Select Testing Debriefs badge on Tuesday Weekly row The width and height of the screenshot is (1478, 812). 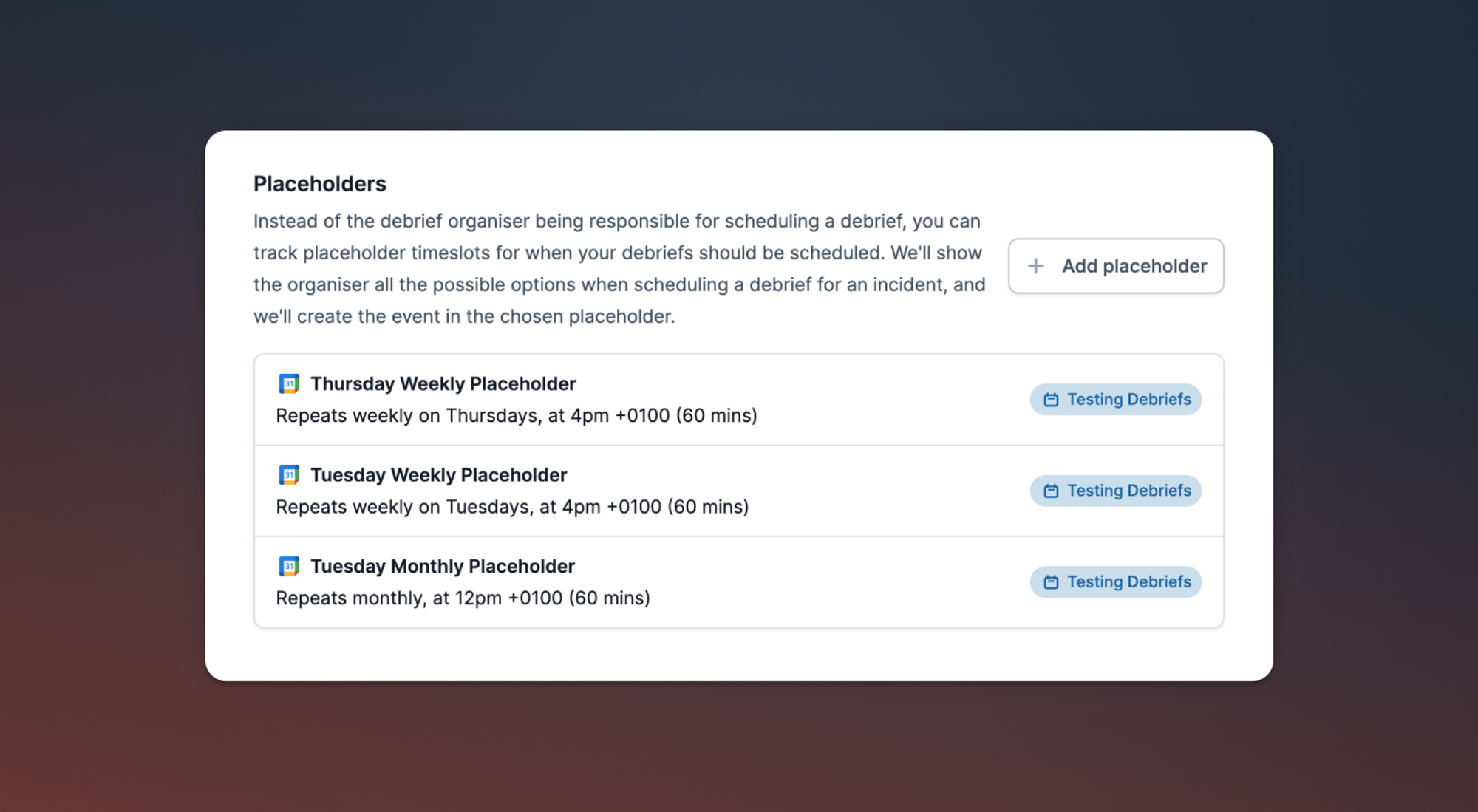coord(1116,491)
